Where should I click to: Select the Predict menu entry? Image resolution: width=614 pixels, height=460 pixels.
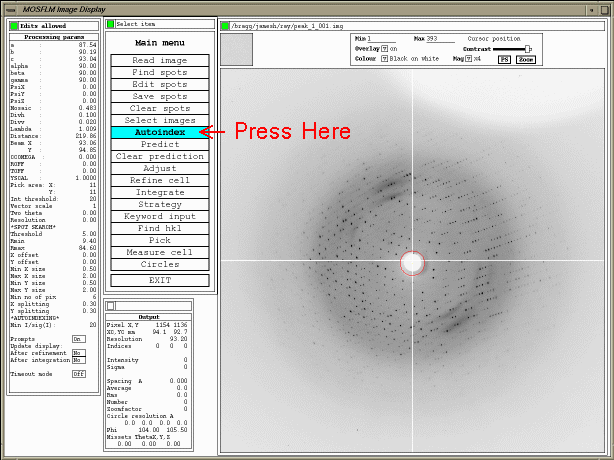[x=160, y=144]
